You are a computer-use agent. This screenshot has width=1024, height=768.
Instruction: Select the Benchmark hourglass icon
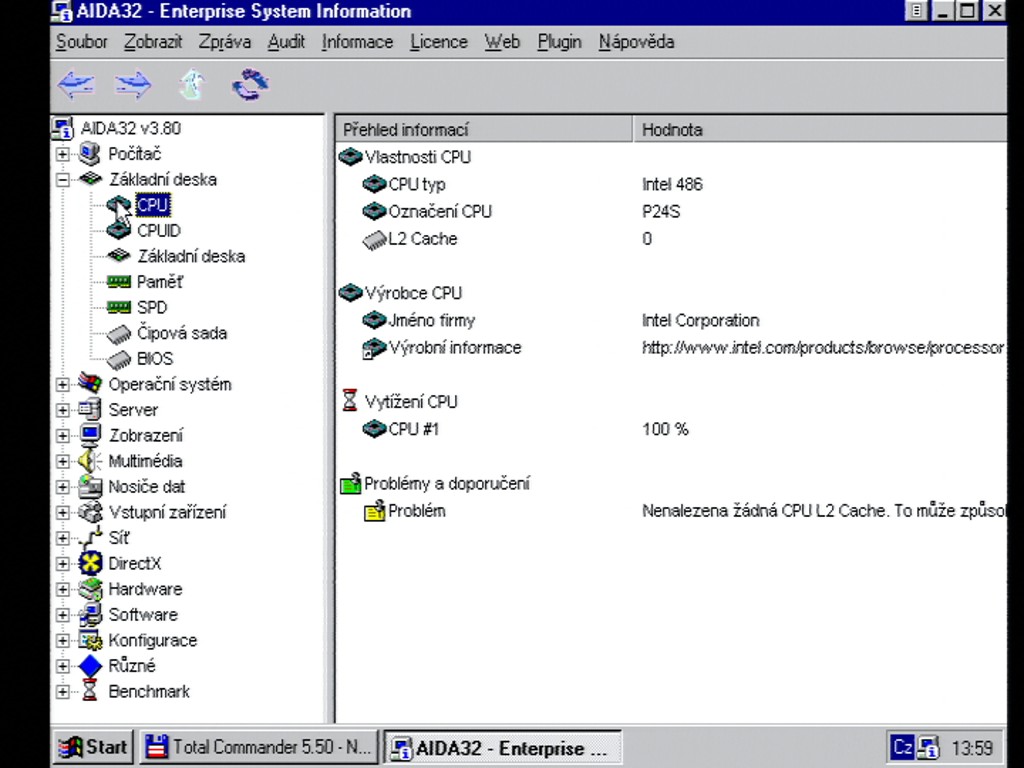point(90,691)
